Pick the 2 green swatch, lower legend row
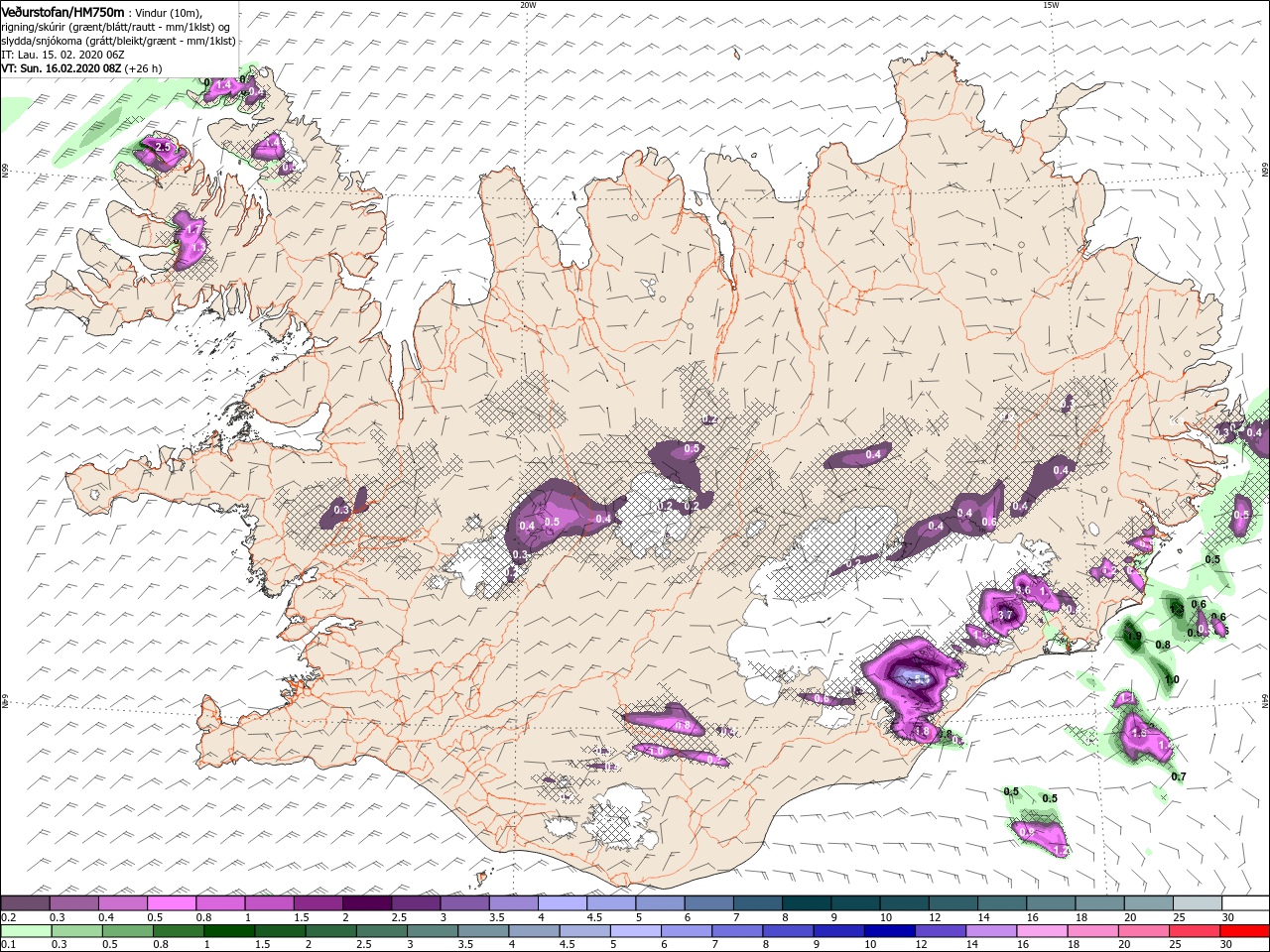The width and height of the screenshot is (1270, 952). pos(329,931)
